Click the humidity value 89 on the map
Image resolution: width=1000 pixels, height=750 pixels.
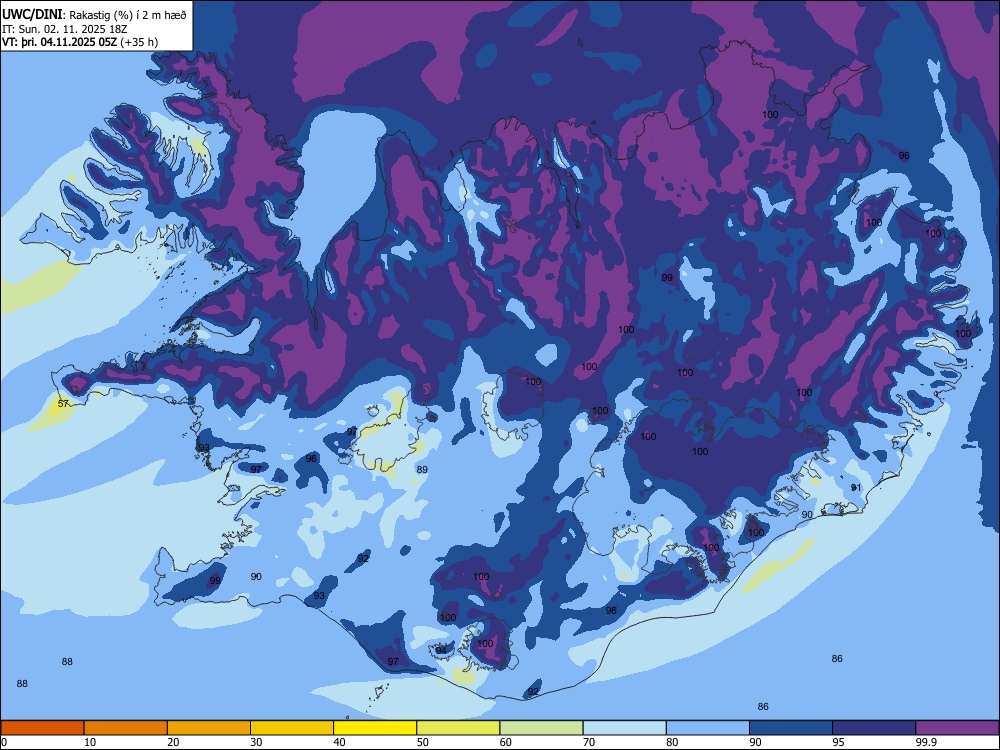pyautogui.click(x=422, y=469)
